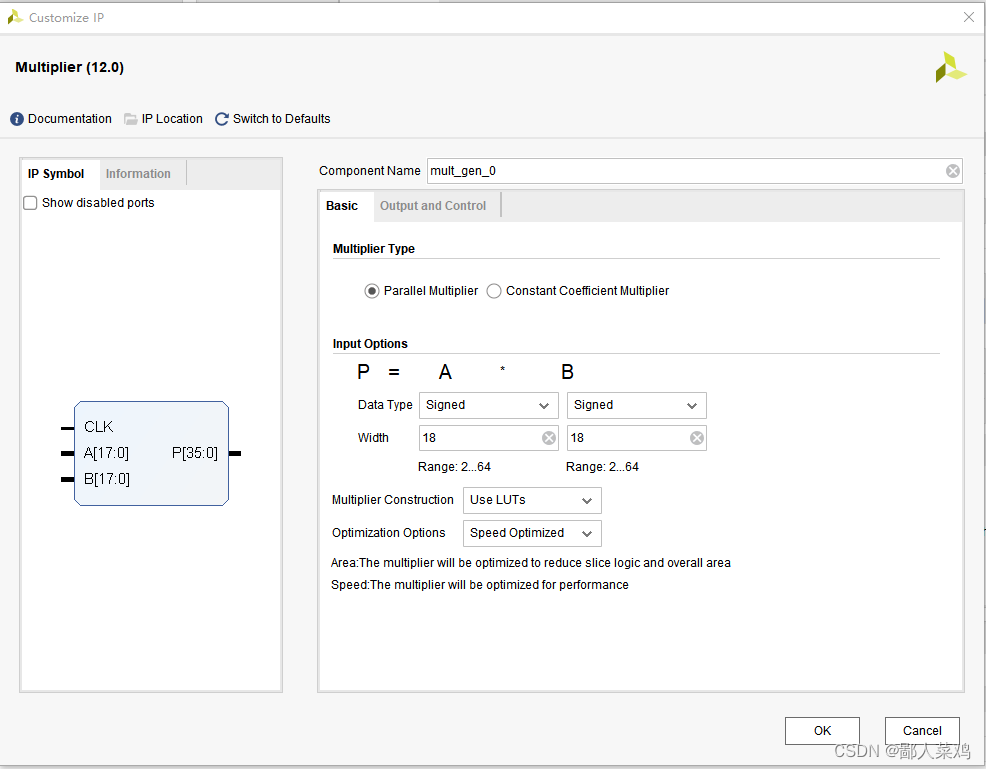Viewport: 986px width, 769px height.
Task: Click the A[17:0] port on the symbol
Action: (x=106, y=453)
